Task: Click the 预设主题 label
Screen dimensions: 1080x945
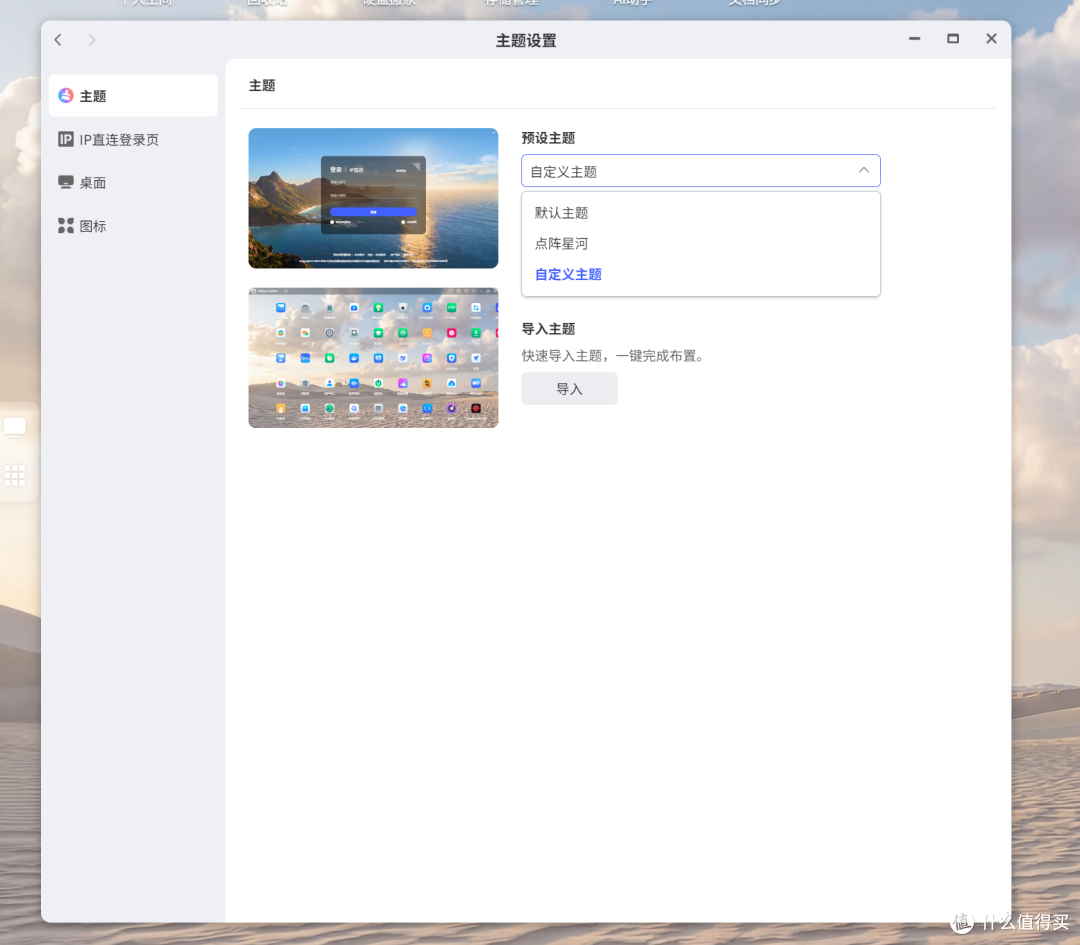Action: (548, 138)
